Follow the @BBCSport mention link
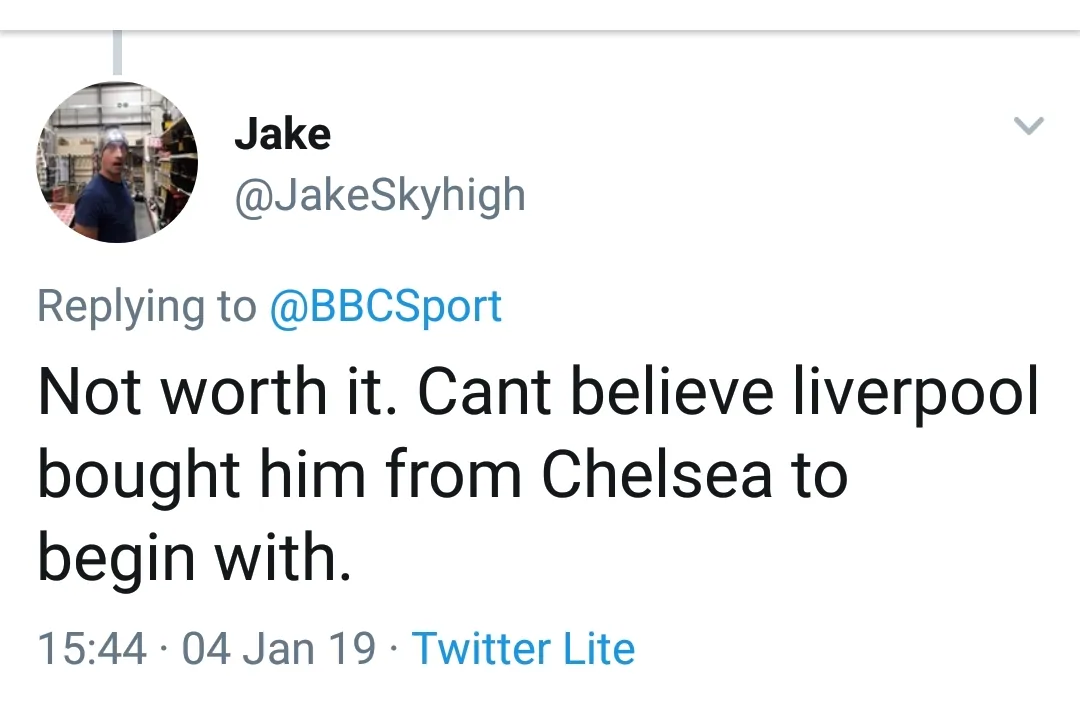The image size is (1080, 701). [x=385, y=306]
